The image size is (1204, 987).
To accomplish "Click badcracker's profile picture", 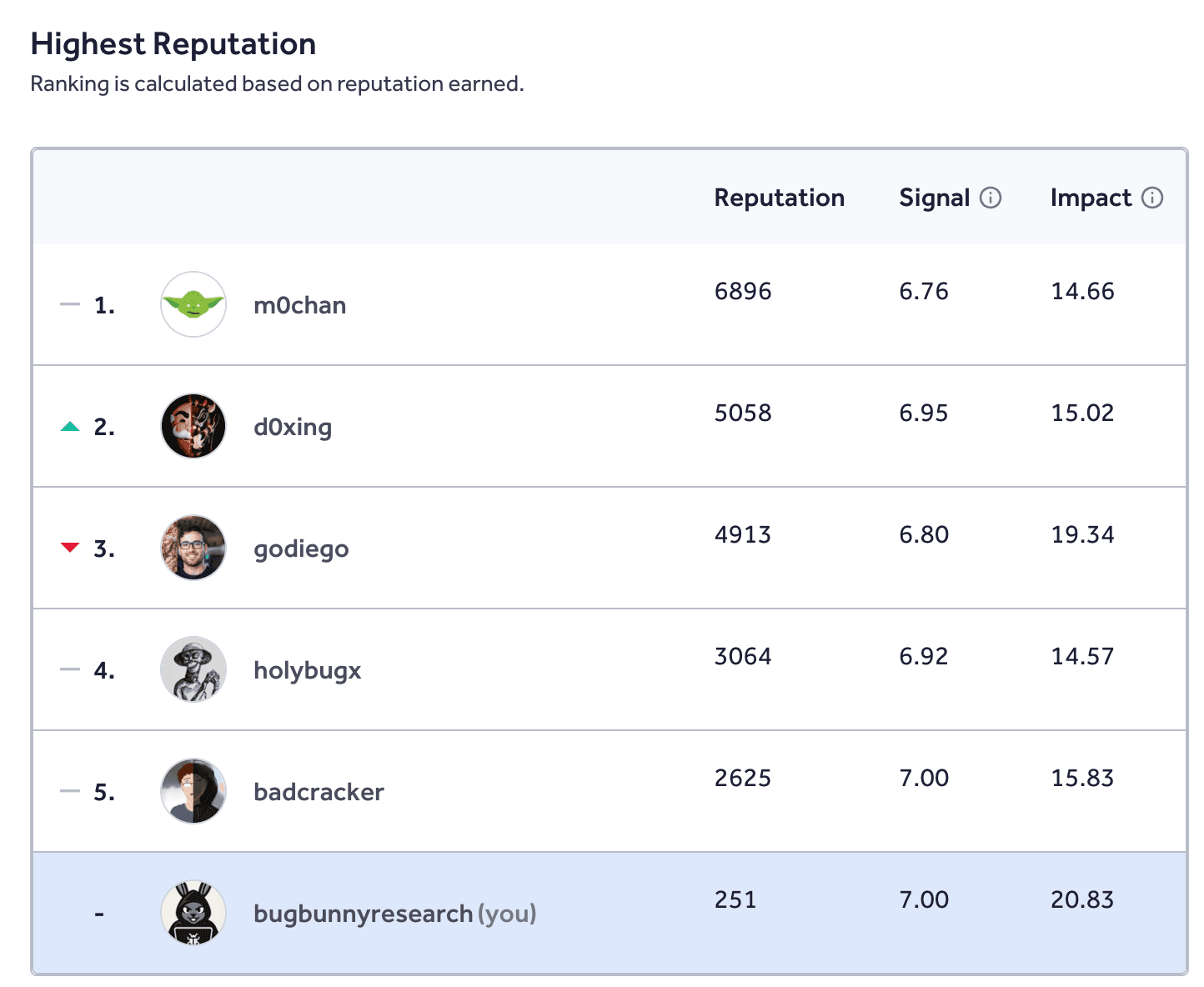I will pos(193,791).
